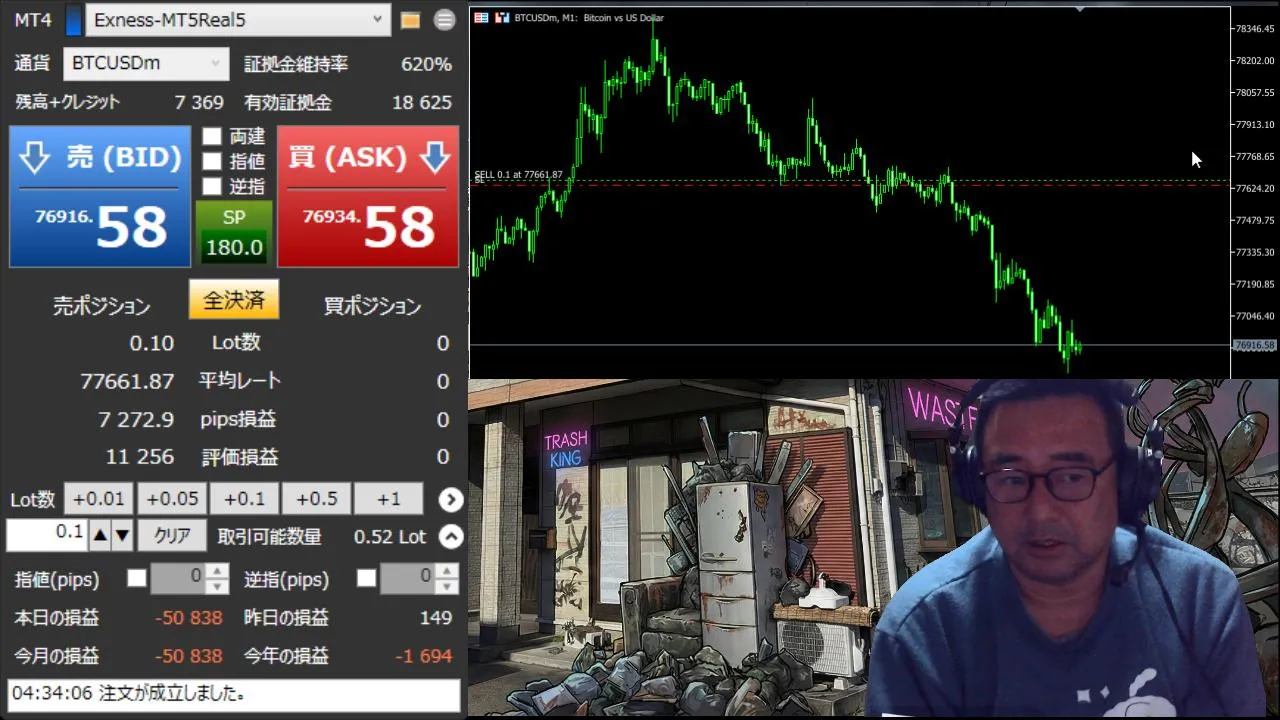Click the 全決済 close-all button
Image resolution: width=1280 pixels, height=720 pixels.
click(234, 300)
